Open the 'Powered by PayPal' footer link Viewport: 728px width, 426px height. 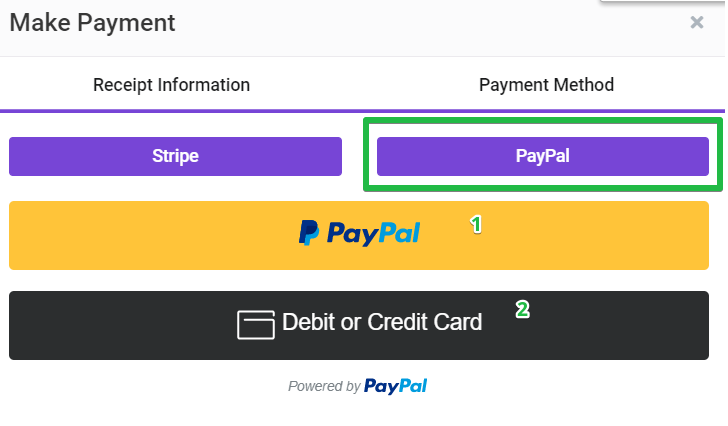tap(358, 386)
